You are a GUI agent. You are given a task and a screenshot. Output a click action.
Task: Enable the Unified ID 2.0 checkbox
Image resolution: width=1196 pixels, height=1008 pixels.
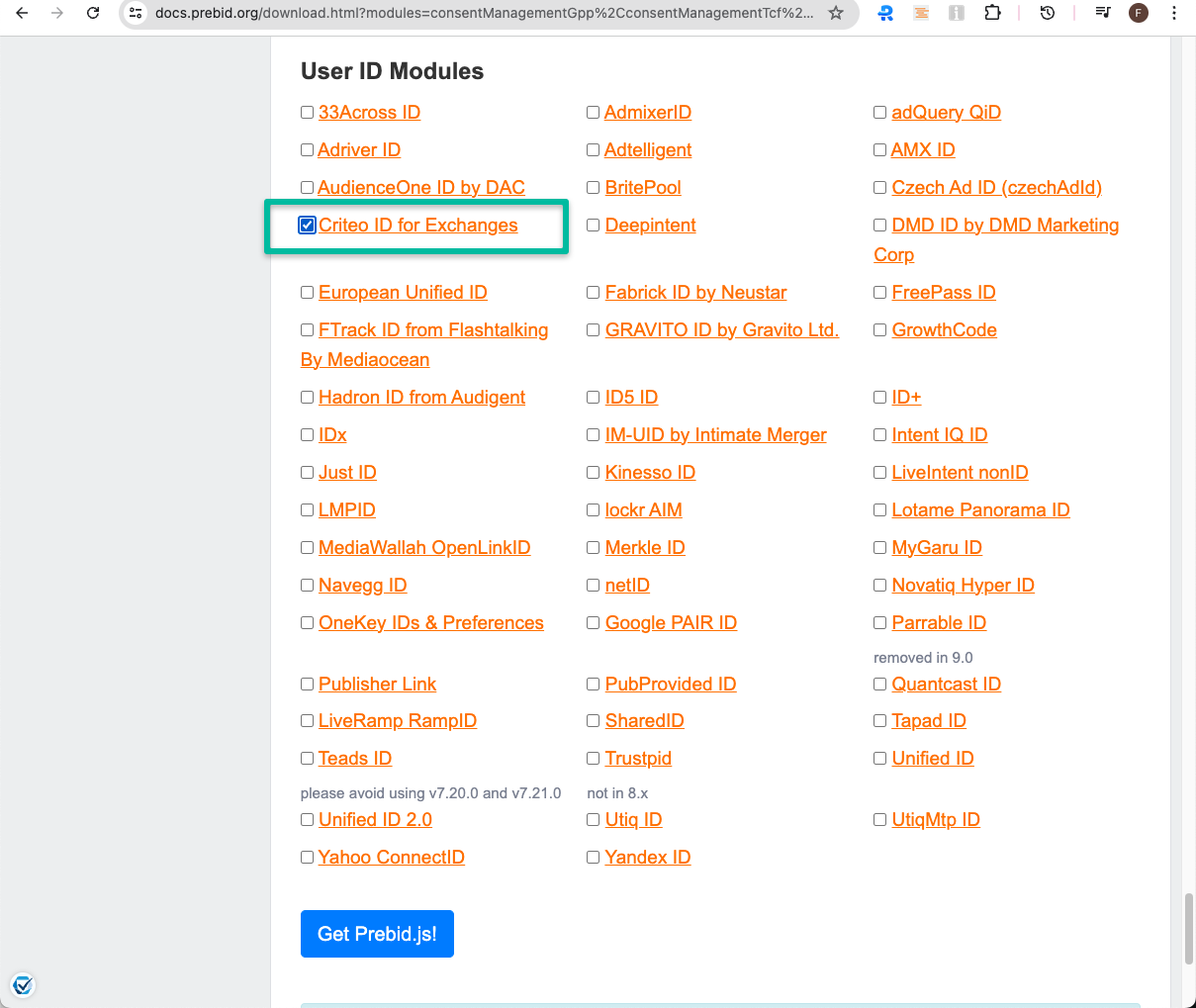(307, 820)
